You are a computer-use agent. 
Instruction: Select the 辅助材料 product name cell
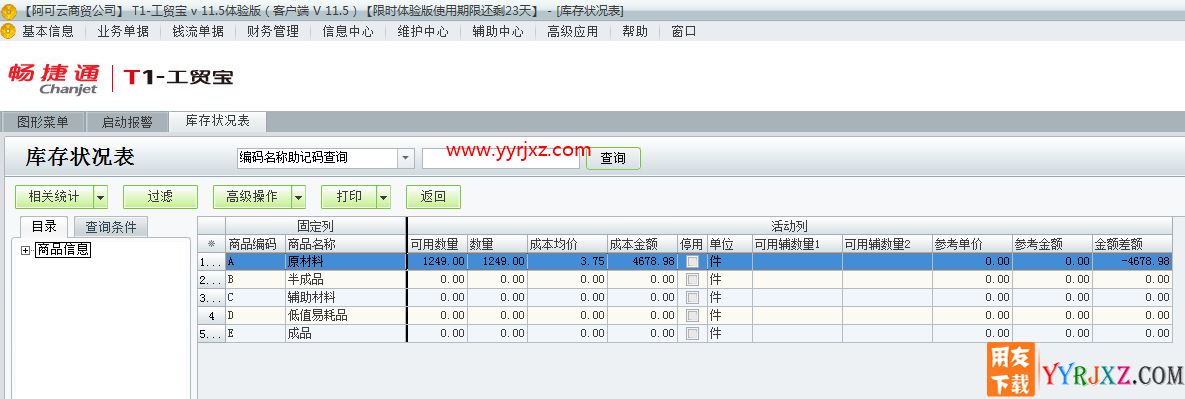click(345, 298)
